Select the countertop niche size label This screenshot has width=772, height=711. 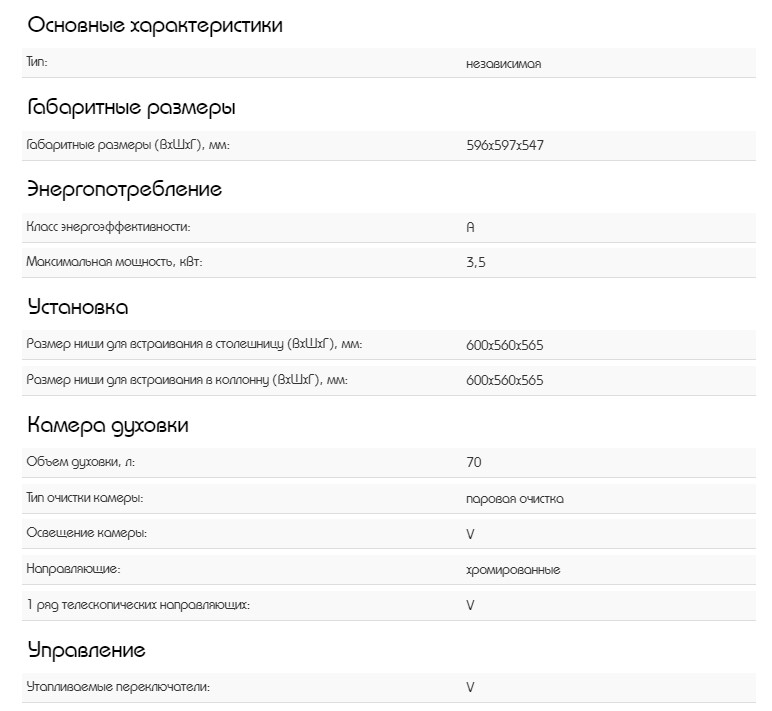tap(194, 345)
